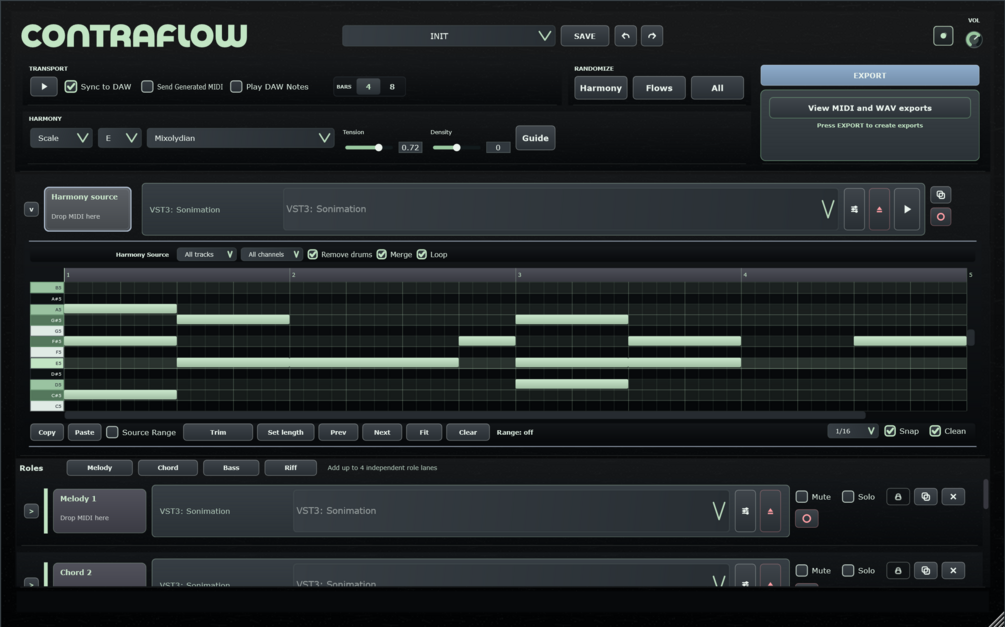This screenshot has width=1005, height=627.
Task: Click the Guide button
Action: [535, 138]
